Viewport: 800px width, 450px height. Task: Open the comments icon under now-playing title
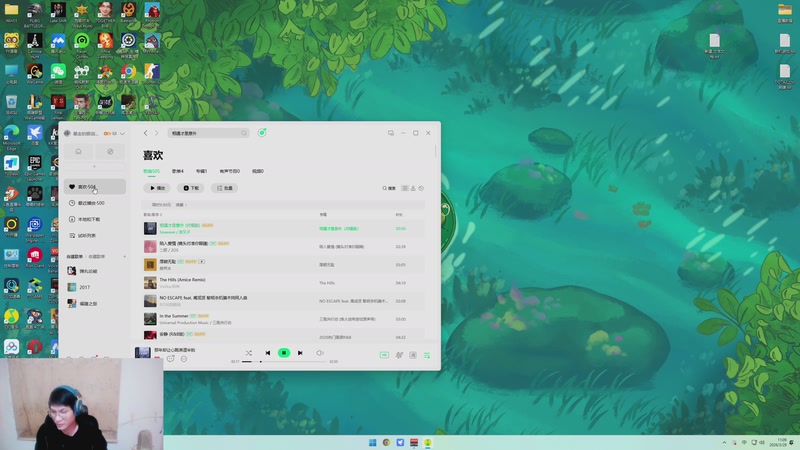(x=170, y=359)
